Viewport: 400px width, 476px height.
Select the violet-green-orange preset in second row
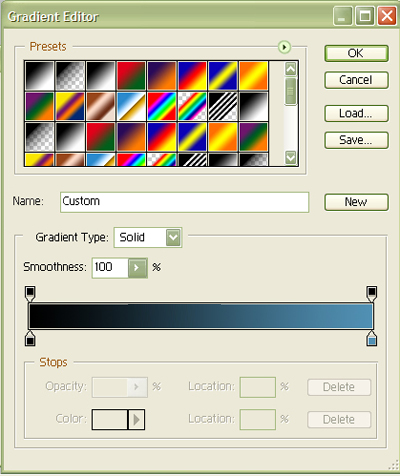[x=40, y=107]
